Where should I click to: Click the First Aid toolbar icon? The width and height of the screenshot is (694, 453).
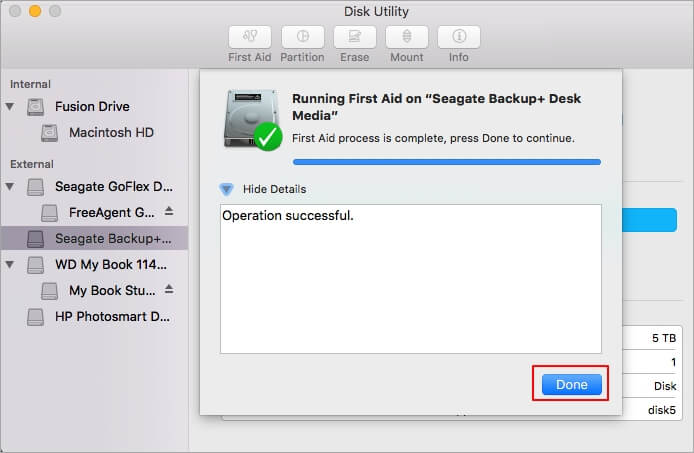[249, 37]
